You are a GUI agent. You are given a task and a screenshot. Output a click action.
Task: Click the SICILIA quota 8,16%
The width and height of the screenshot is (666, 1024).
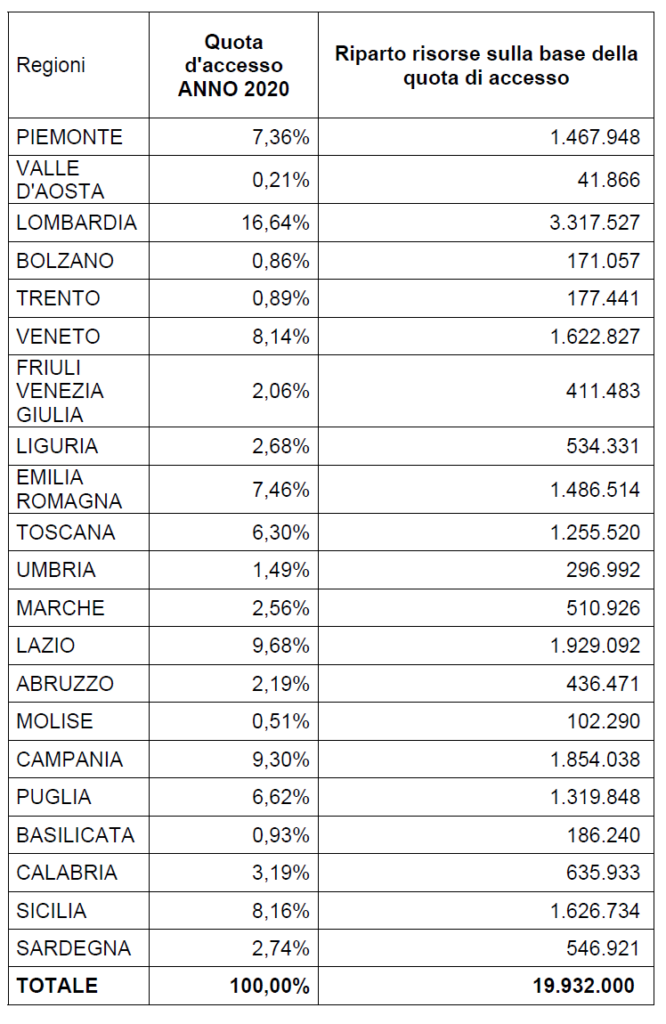click(x=281, y=911)
